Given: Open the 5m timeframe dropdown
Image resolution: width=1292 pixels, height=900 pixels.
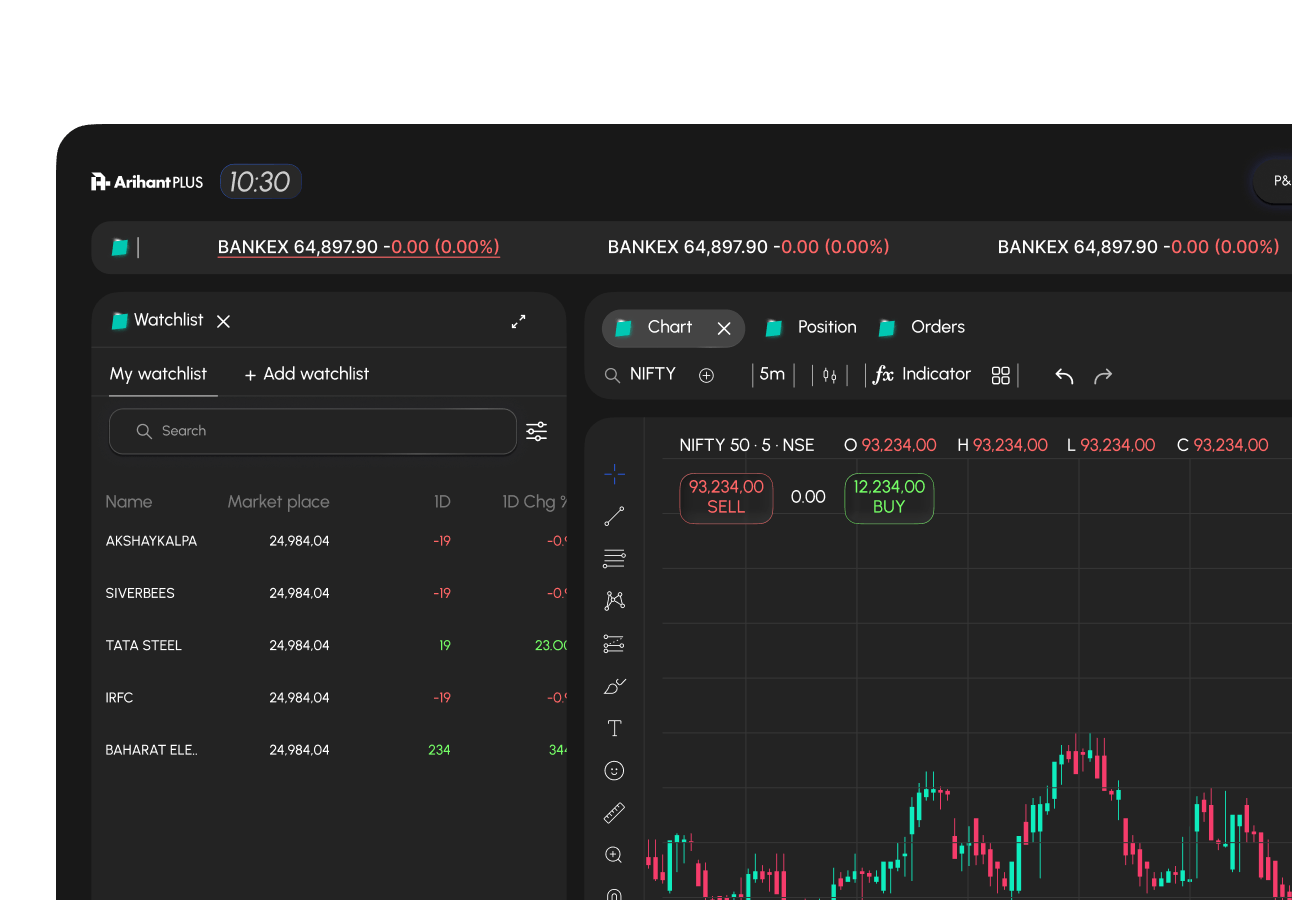Looking at the screenshot, I should pos(772,374).
